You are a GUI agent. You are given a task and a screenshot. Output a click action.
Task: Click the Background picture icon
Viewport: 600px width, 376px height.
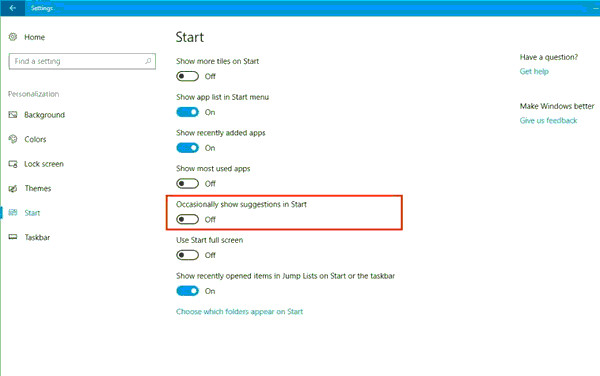coord(13,115)
